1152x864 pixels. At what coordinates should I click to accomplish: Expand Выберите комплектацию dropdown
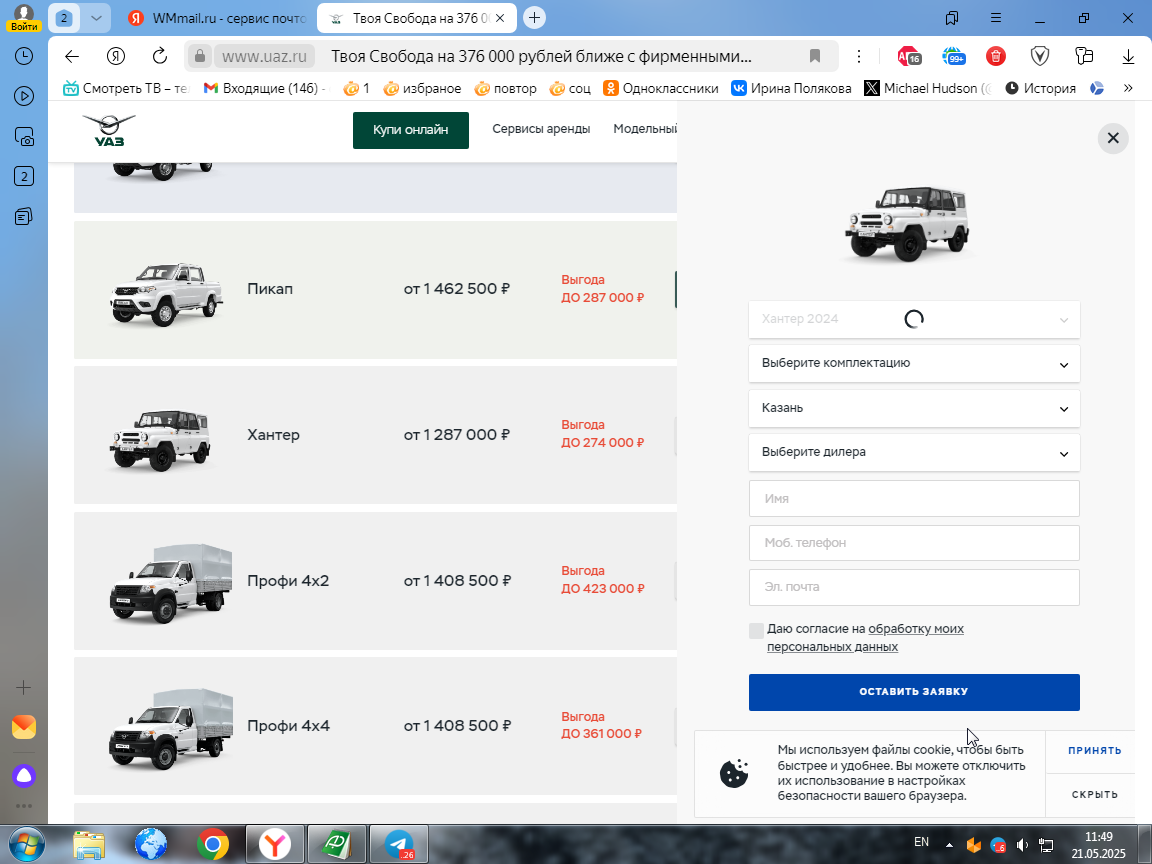click(x=914, y=364)
